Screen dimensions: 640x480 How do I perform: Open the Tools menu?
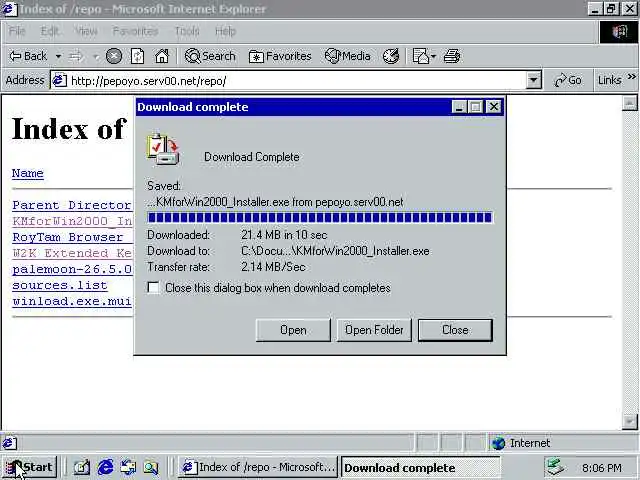187,31
